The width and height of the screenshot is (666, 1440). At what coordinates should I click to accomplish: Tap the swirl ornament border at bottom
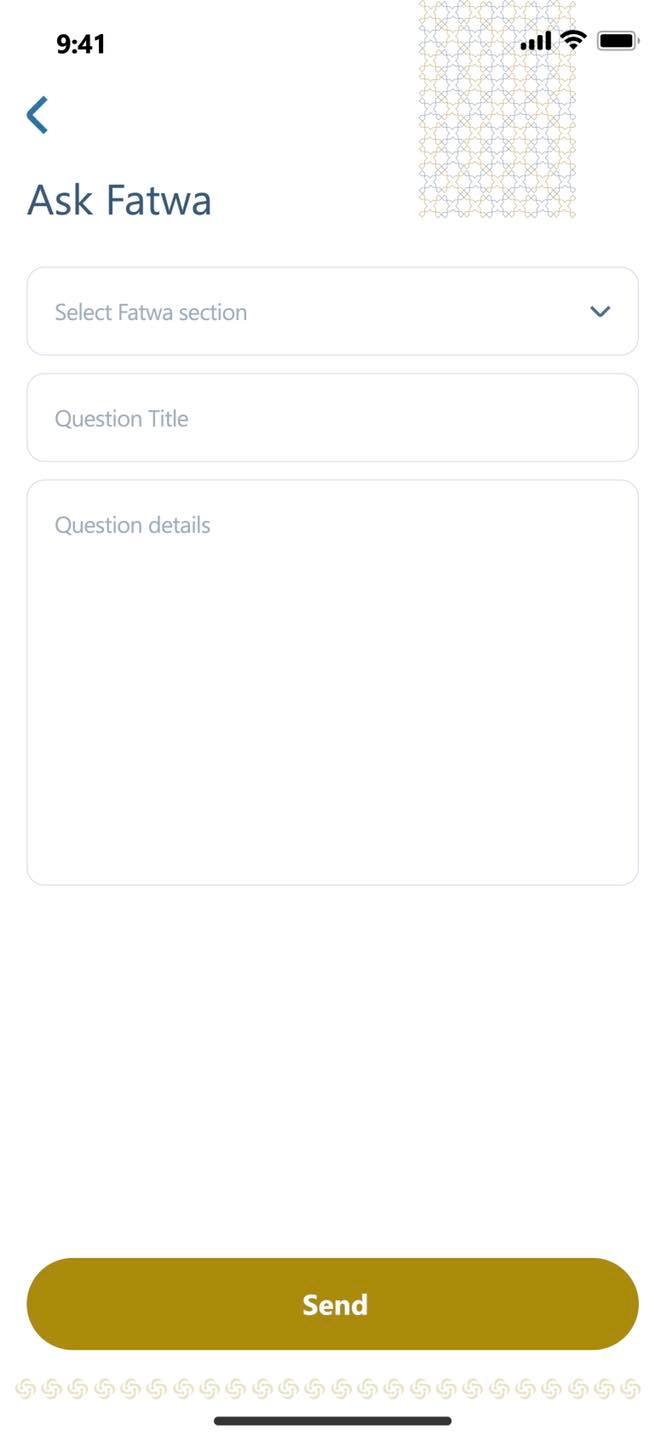(328, 1388)
